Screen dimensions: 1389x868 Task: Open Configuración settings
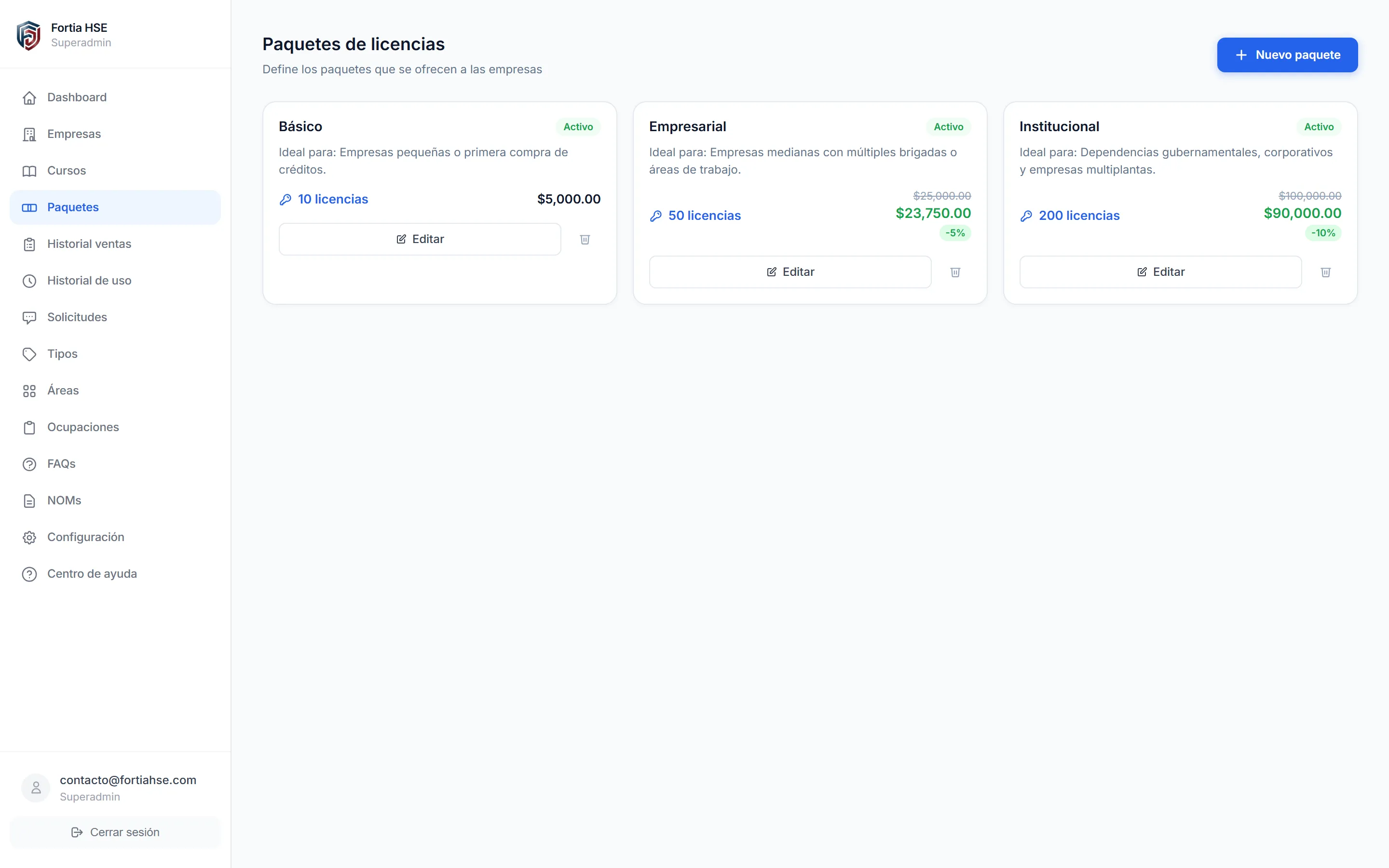[115, 537]
